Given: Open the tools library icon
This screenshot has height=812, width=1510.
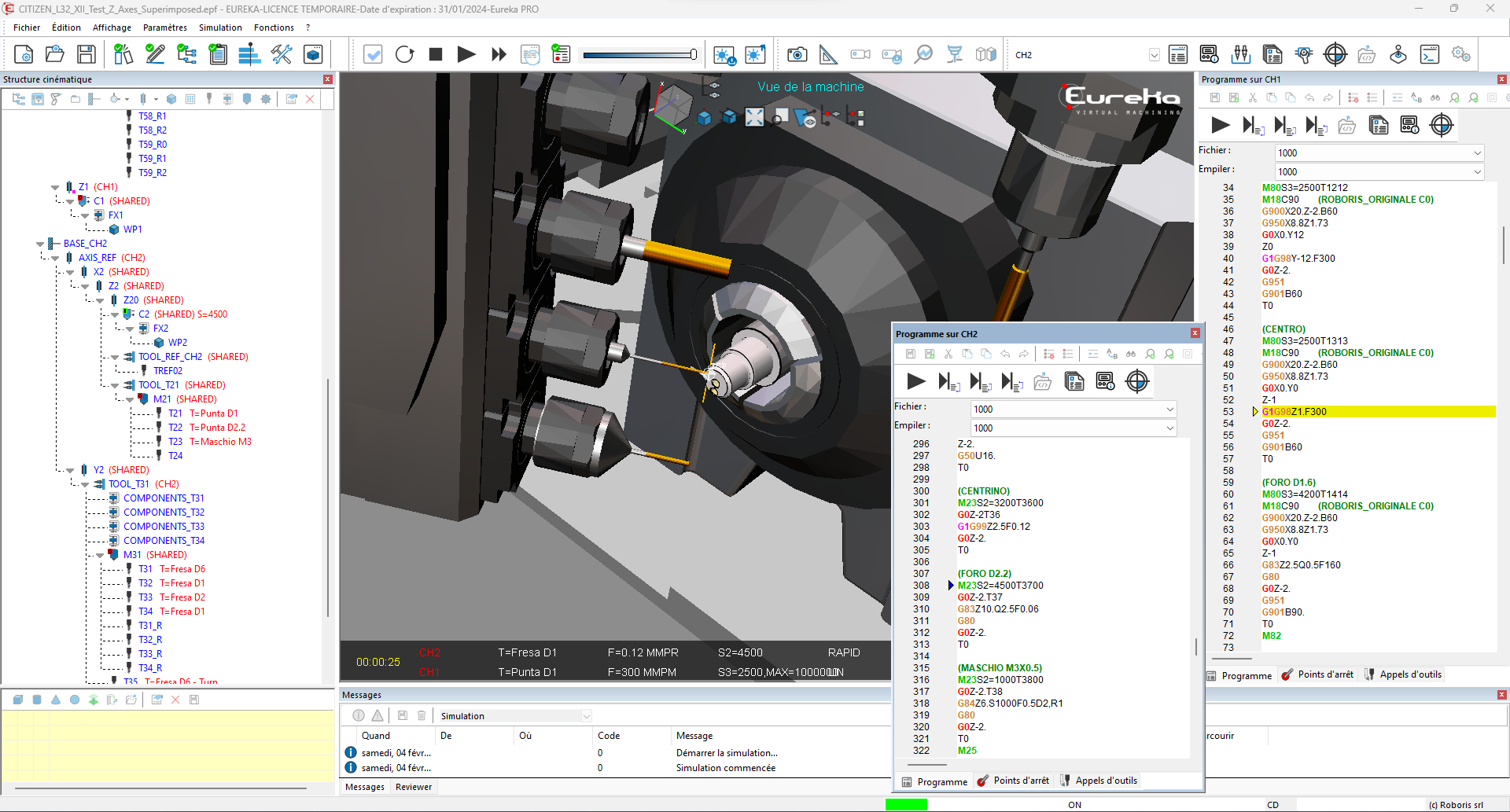Looking at the screenshot, I should point(123,54).
